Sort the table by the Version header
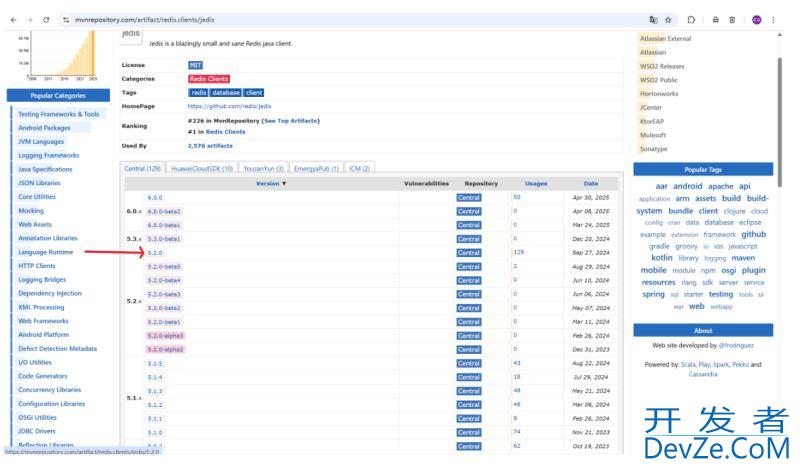This screenshot has width=800, height=470. click(x=271, y=183)
